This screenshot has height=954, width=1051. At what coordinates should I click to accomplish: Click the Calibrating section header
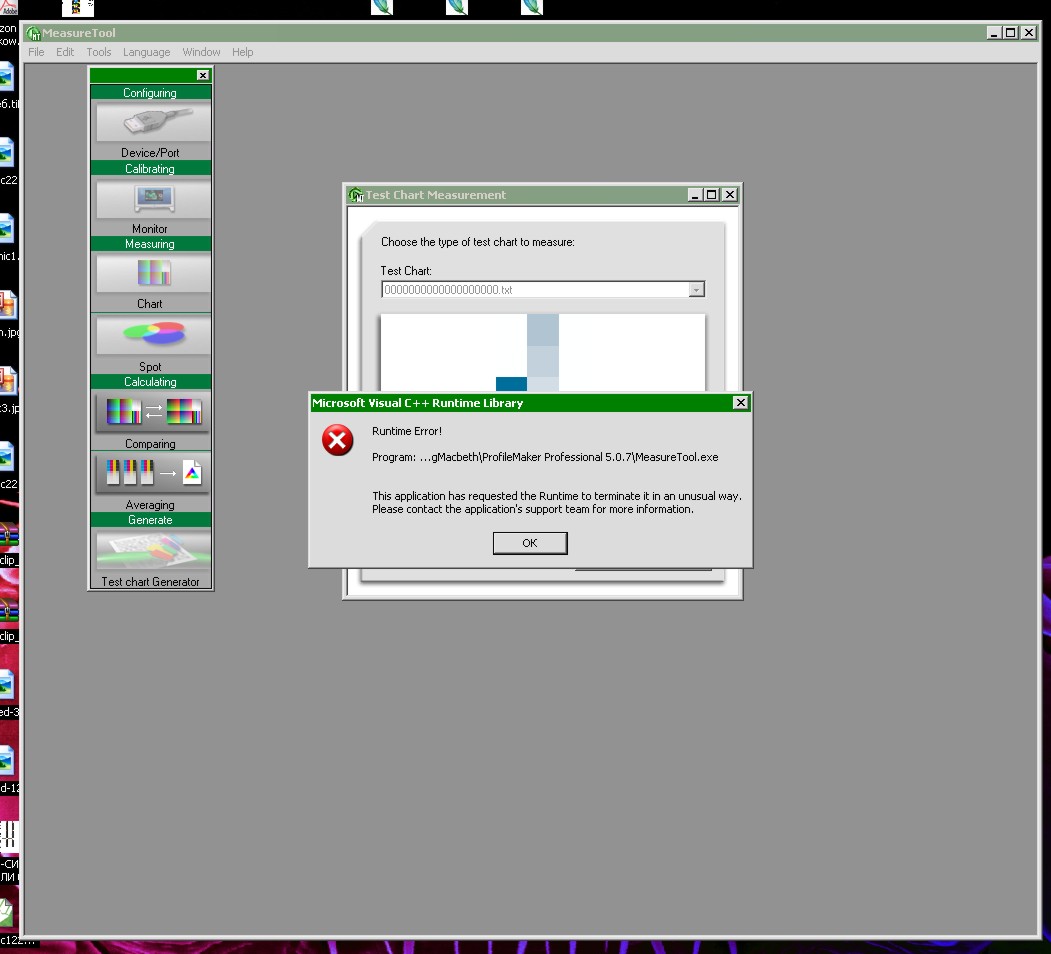coord(151,169)
